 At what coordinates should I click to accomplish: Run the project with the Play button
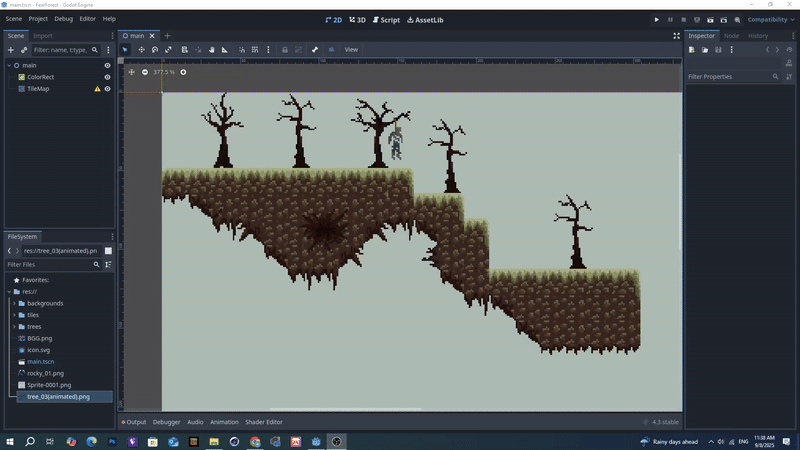[x=657, y=19]
